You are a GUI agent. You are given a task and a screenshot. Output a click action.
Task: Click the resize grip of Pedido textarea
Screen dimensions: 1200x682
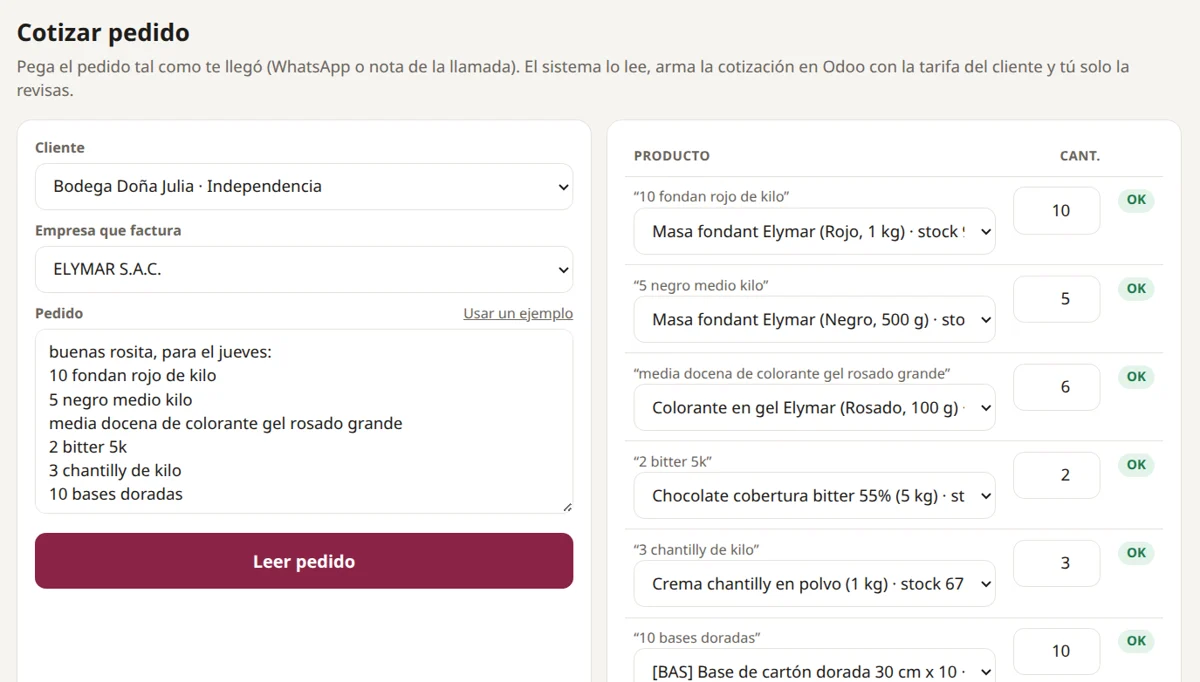click(x=567, y=507)
